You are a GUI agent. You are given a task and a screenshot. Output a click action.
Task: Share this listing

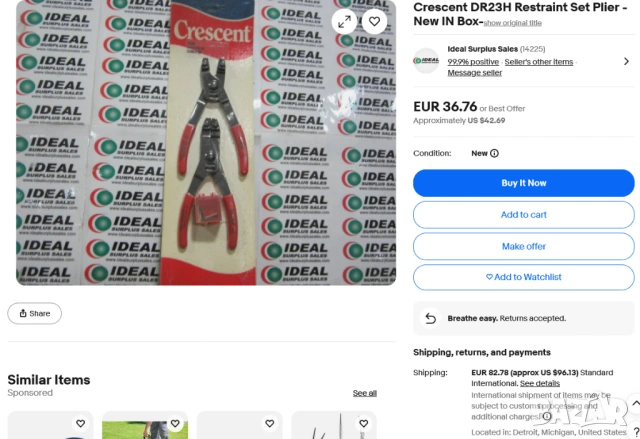coord(35,313)
